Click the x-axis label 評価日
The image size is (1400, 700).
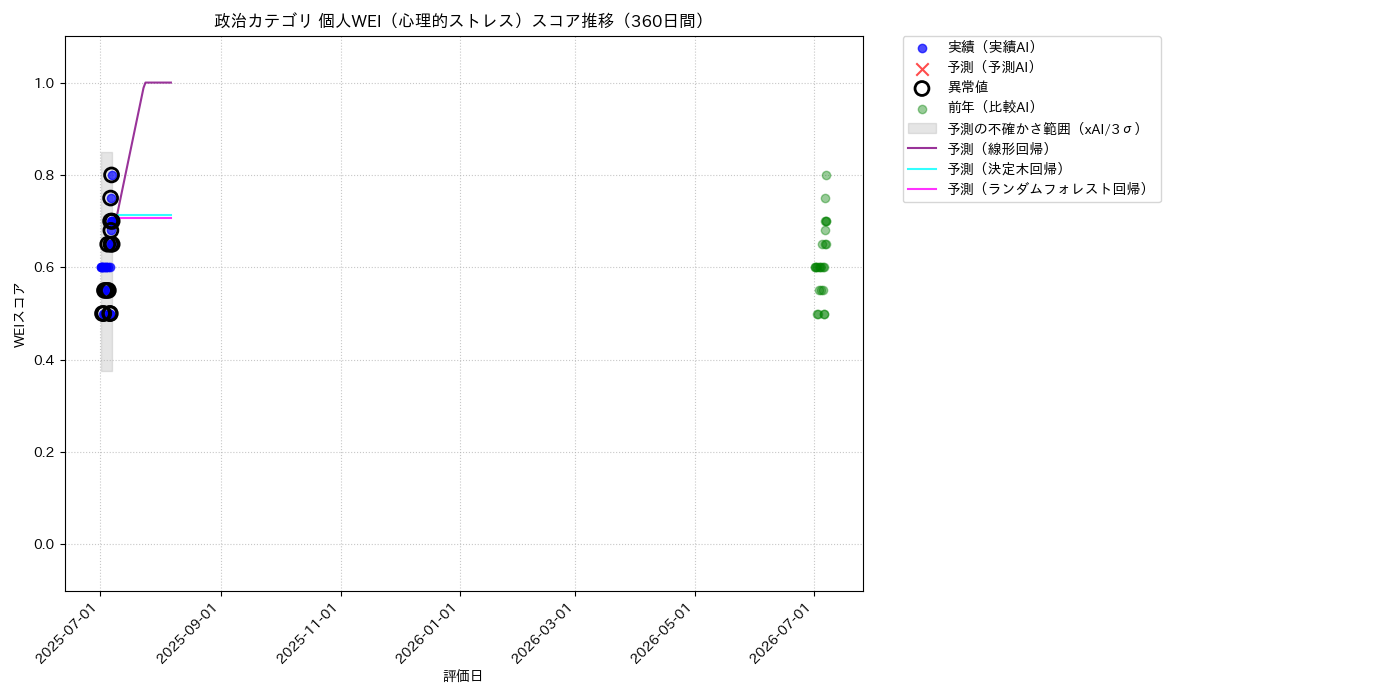click(463, 677)
